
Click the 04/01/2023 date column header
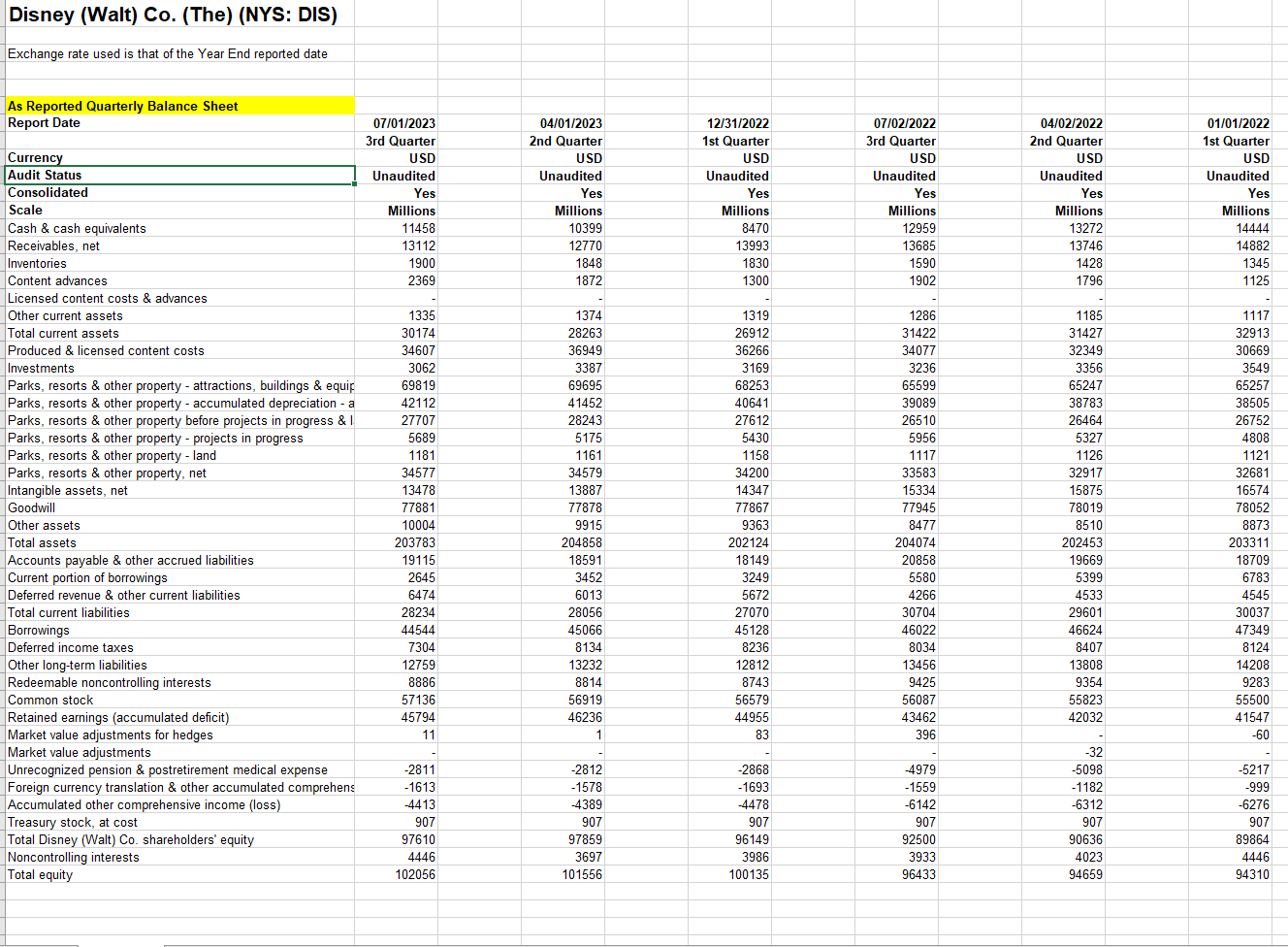click(571, 123)
